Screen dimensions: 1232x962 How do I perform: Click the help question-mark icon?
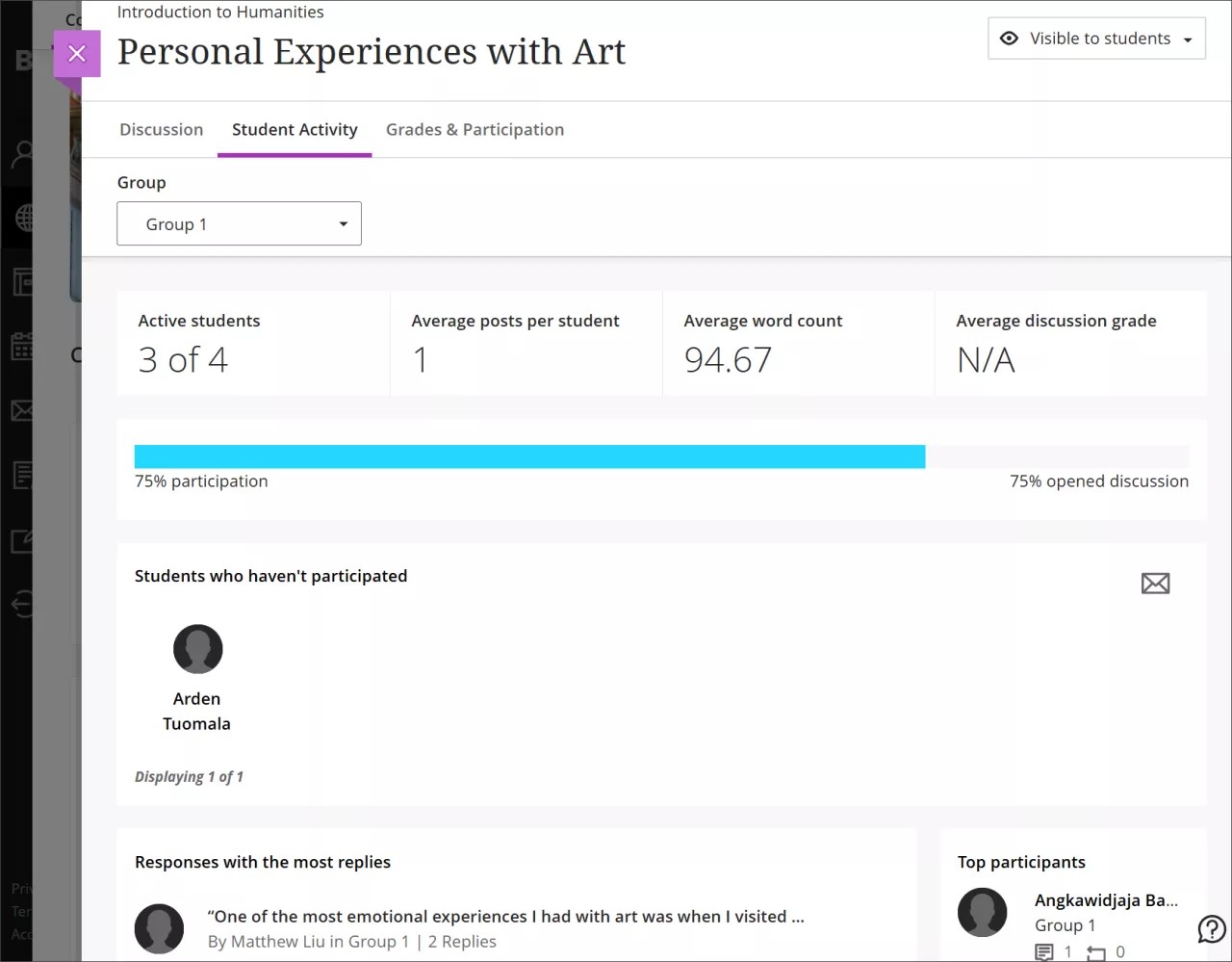click(1212, 928)
